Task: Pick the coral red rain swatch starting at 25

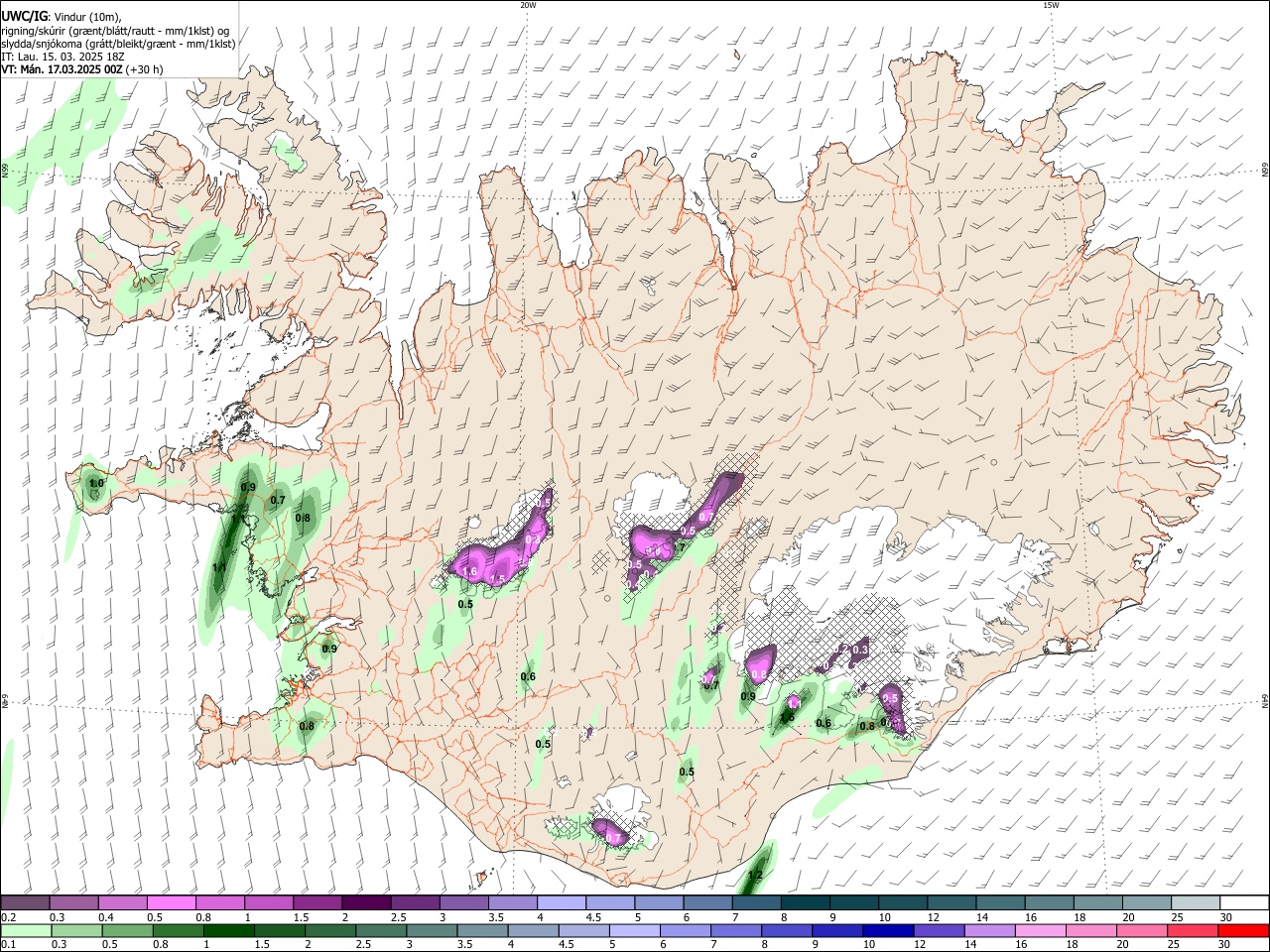Action: [1192, 930]
